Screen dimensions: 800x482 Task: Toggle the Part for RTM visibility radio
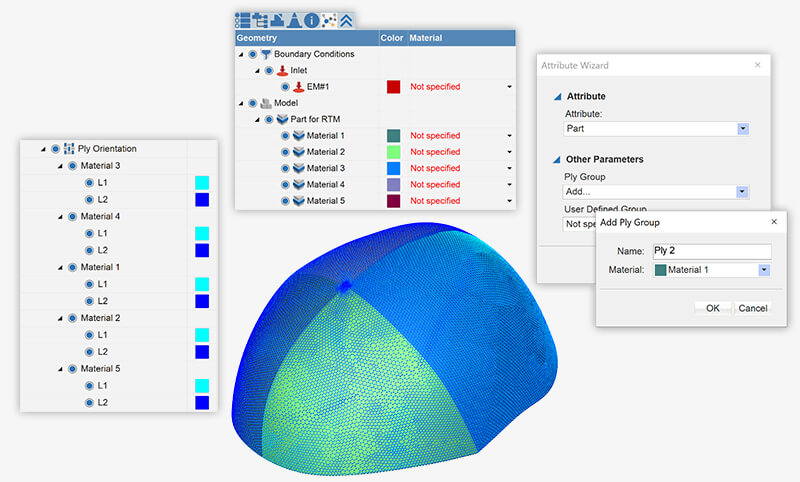(x=269, y=119)
